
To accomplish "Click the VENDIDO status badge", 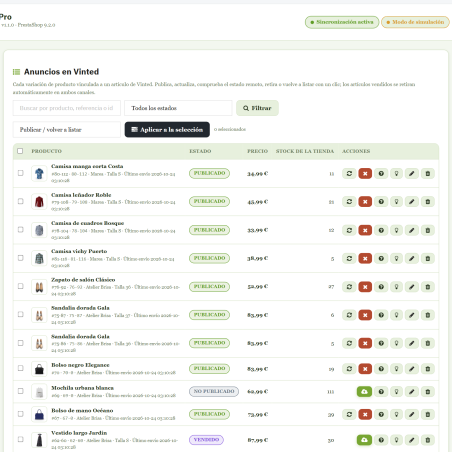I will point(206,440).
